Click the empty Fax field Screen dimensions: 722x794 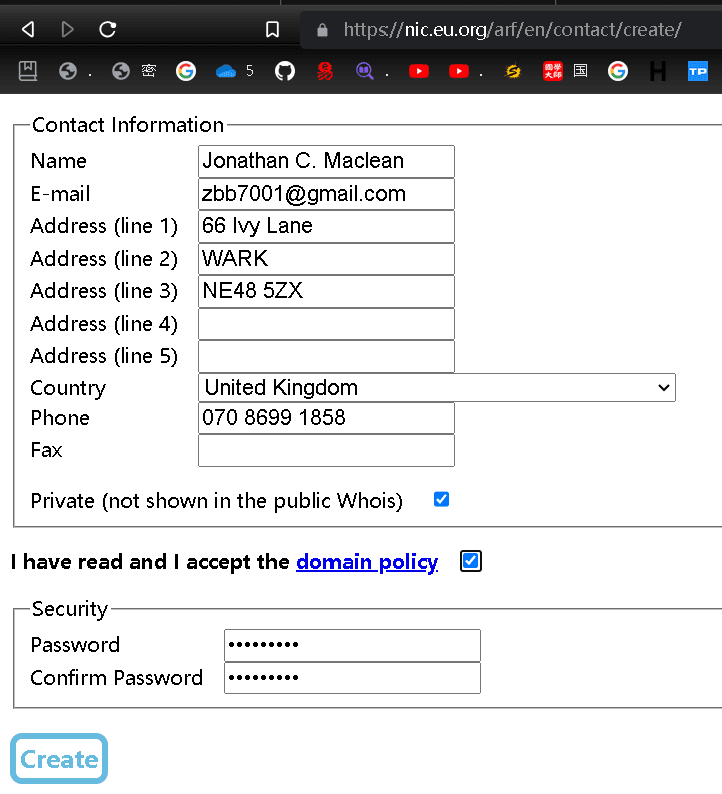pyautogui.click(x=326, y=450)
